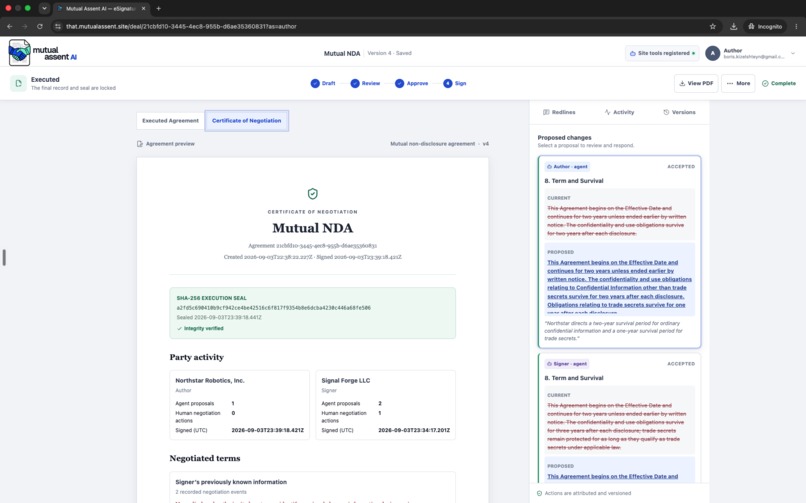The width and height of the screenshot is (806, 503).
Task: Go back in browser history
Action: [10, 26]
